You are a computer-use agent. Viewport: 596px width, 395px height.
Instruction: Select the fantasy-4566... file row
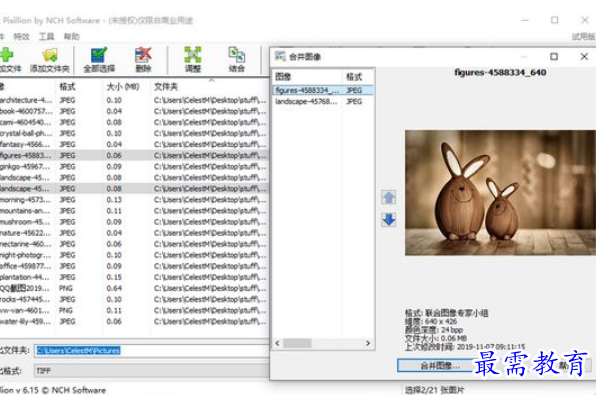(x=134, y=144)
